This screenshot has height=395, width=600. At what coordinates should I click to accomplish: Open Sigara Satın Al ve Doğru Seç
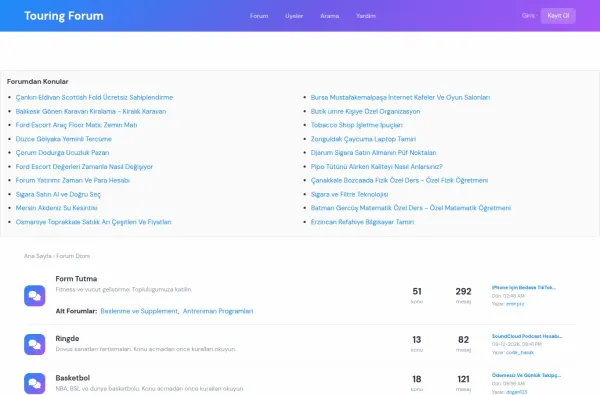coord(58,194)
